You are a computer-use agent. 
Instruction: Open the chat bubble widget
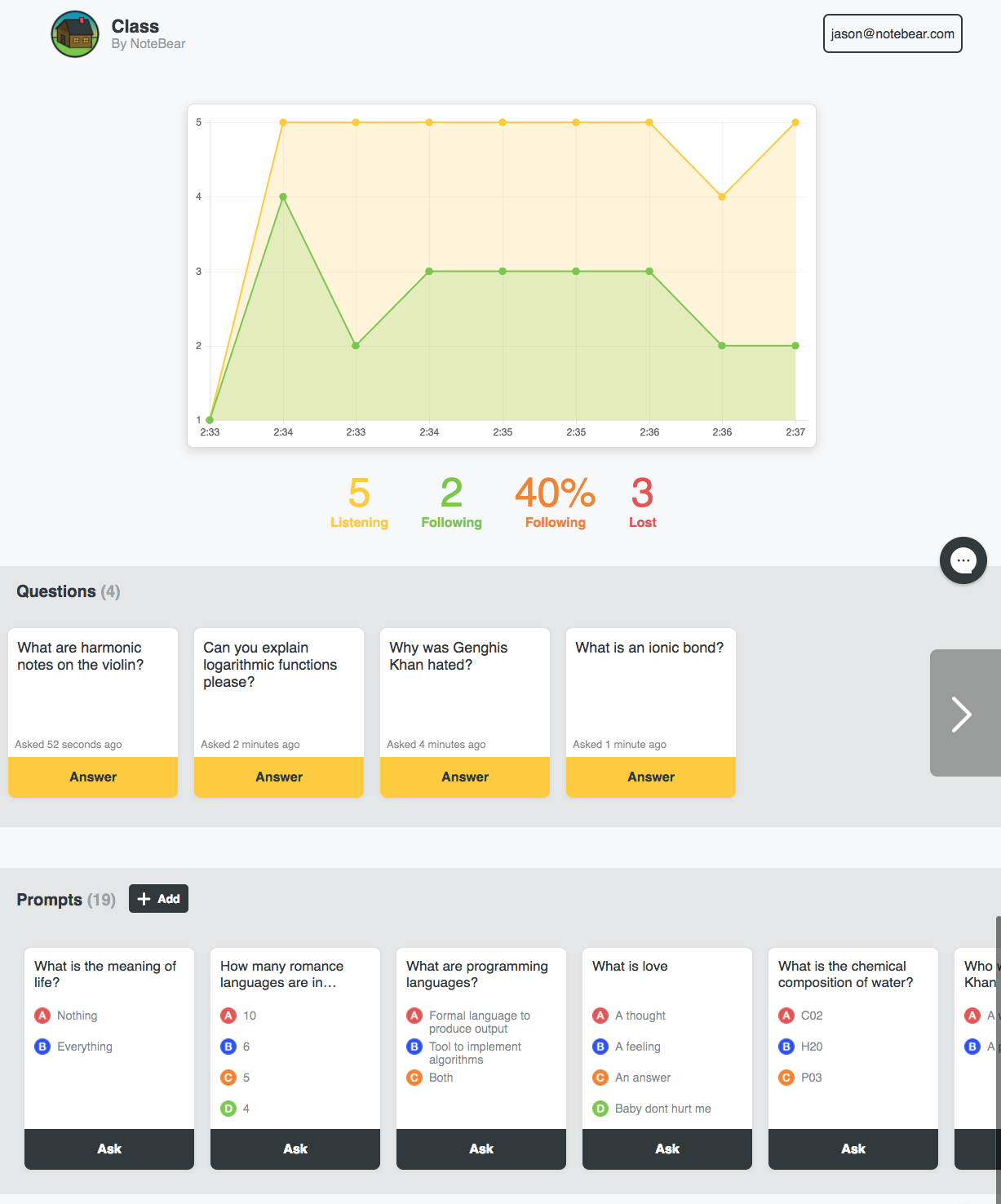coord(963,560)
